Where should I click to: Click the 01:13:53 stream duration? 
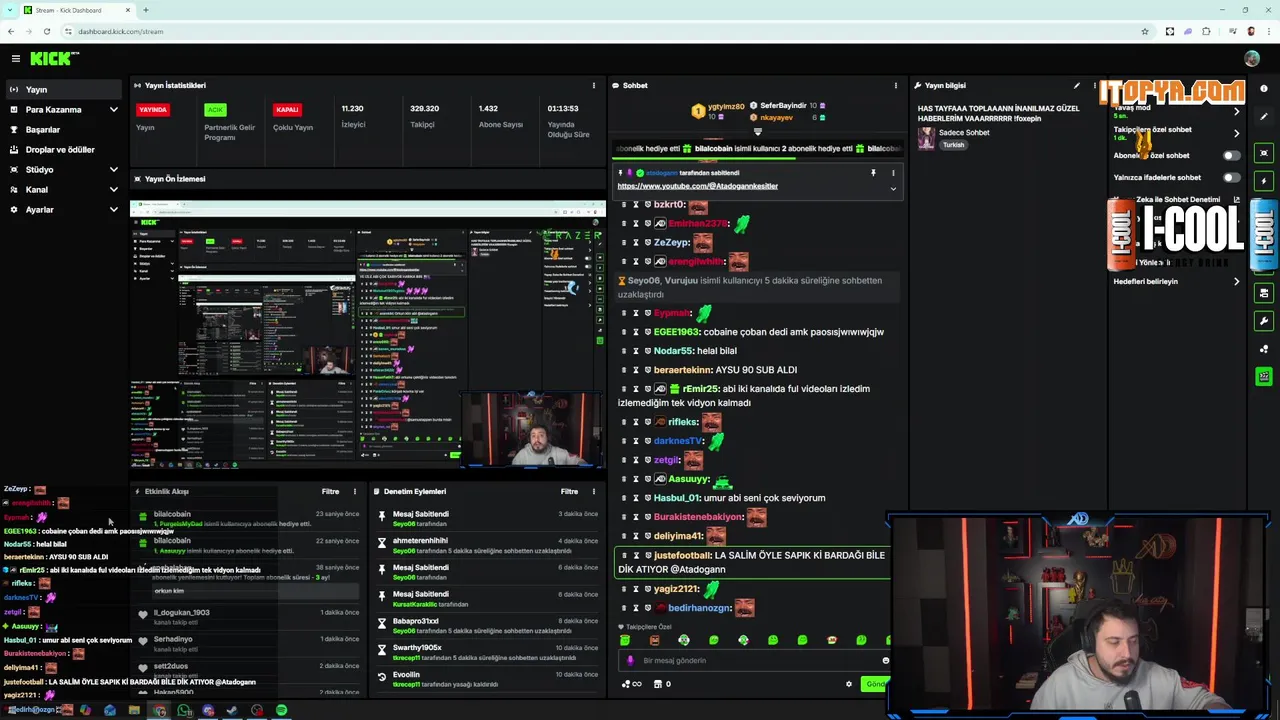point(568,120)
